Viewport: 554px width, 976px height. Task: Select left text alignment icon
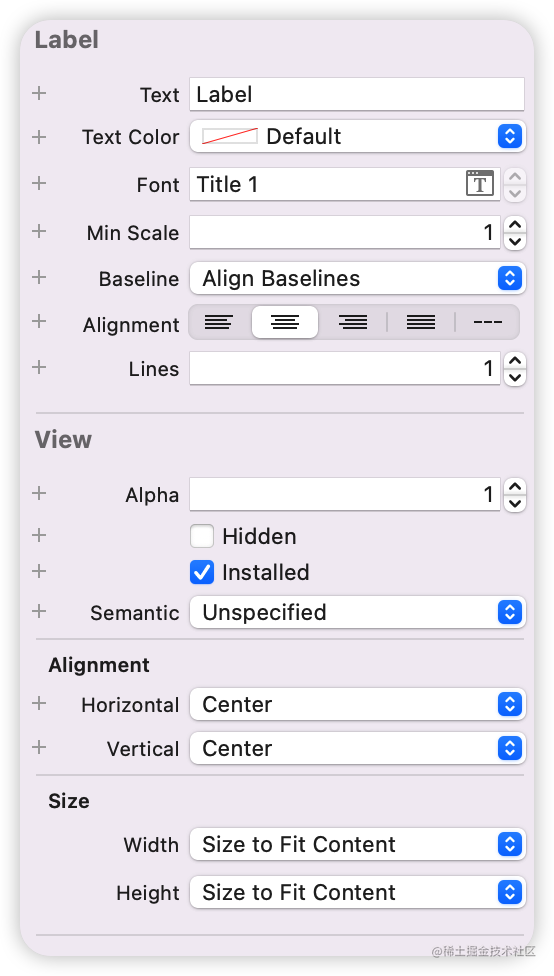219,322
